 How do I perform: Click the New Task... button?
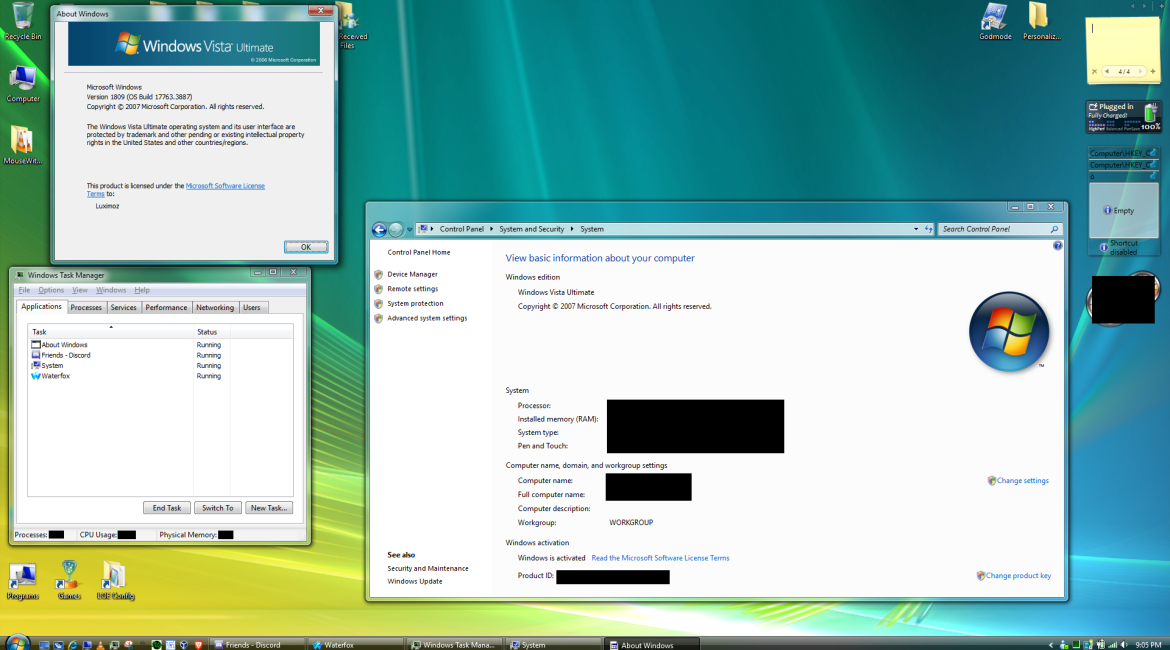tap(269, 508)
